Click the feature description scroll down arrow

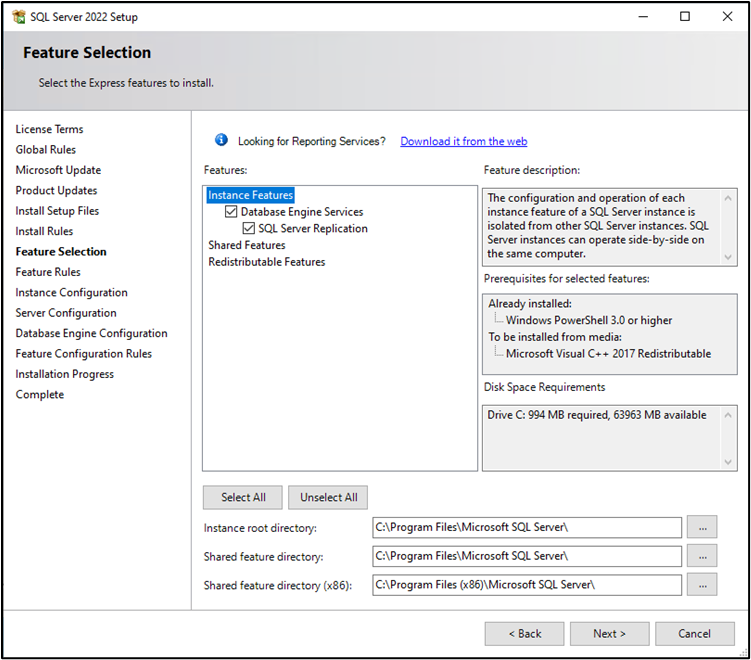click(728, 257)
